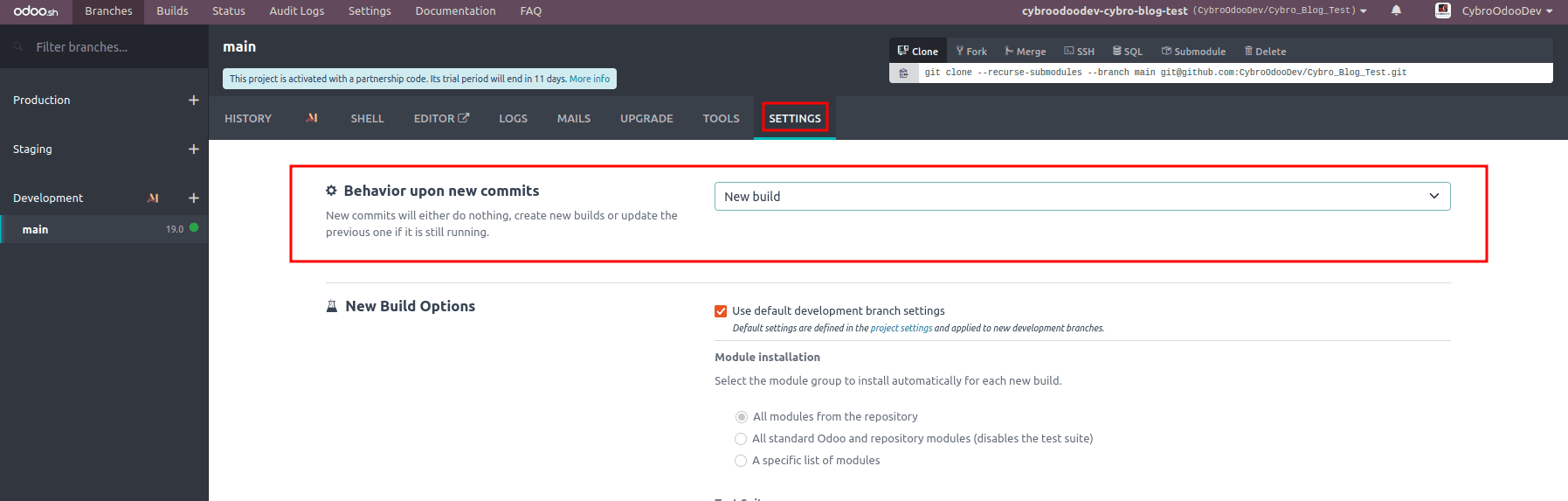
Task: Click the New Build Options flask icon
Action: pos(332,306)
